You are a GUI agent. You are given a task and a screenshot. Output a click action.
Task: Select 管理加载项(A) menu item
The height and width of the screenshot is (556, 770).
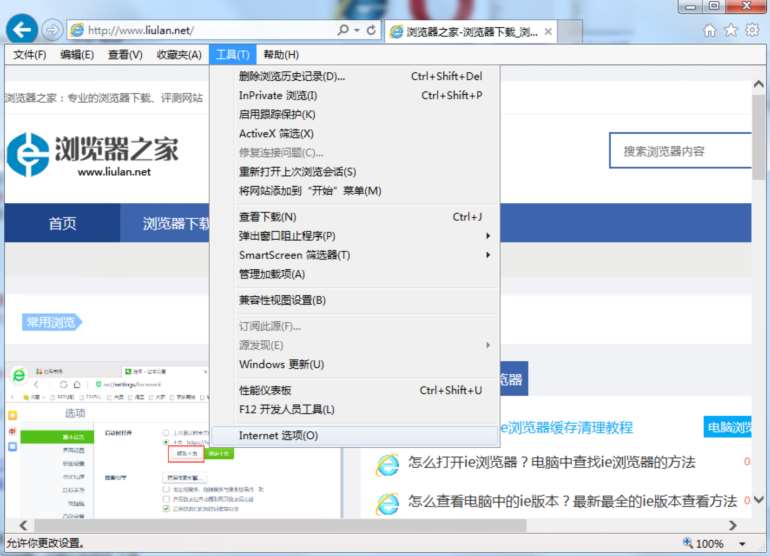point(355,274)
